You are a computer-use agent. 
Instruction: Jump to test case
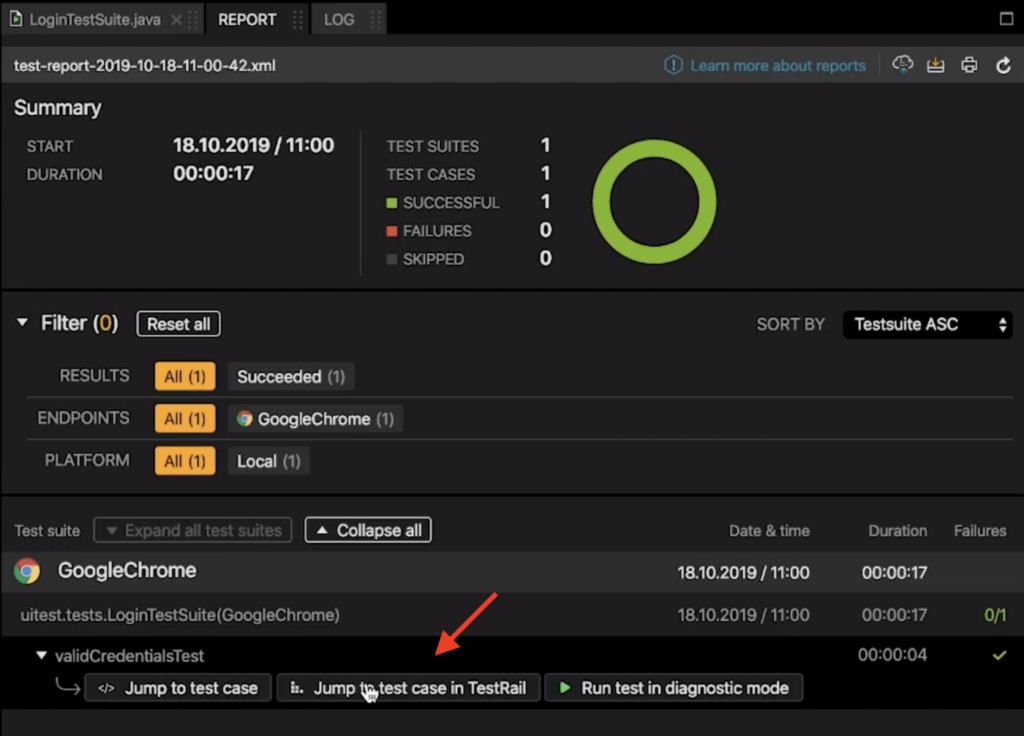point(178,688)
